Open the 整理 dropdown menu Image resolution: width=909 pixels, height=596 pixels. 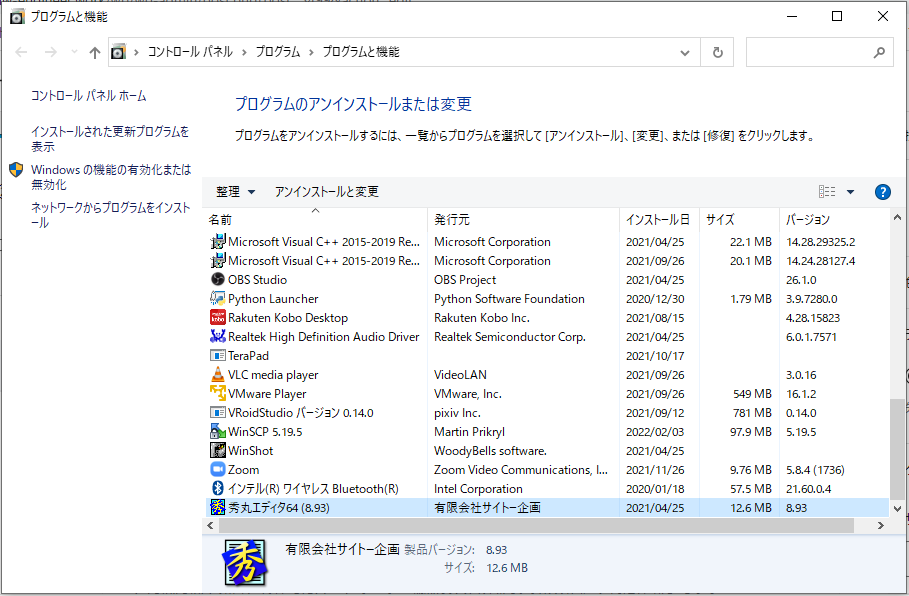point(235,192)
